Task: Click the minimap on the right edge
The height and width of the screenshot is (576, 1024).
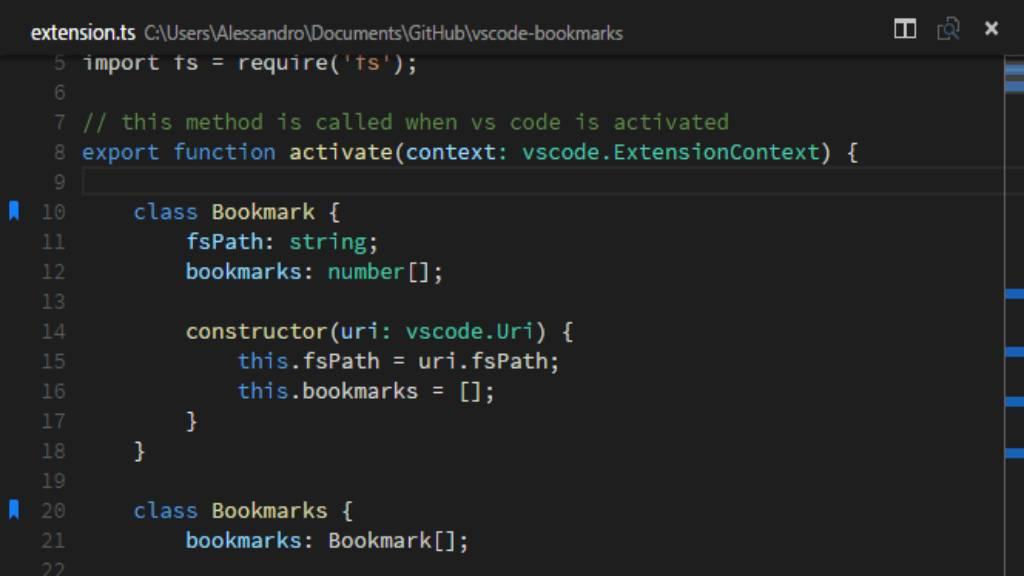Action: pos(1014,300)
